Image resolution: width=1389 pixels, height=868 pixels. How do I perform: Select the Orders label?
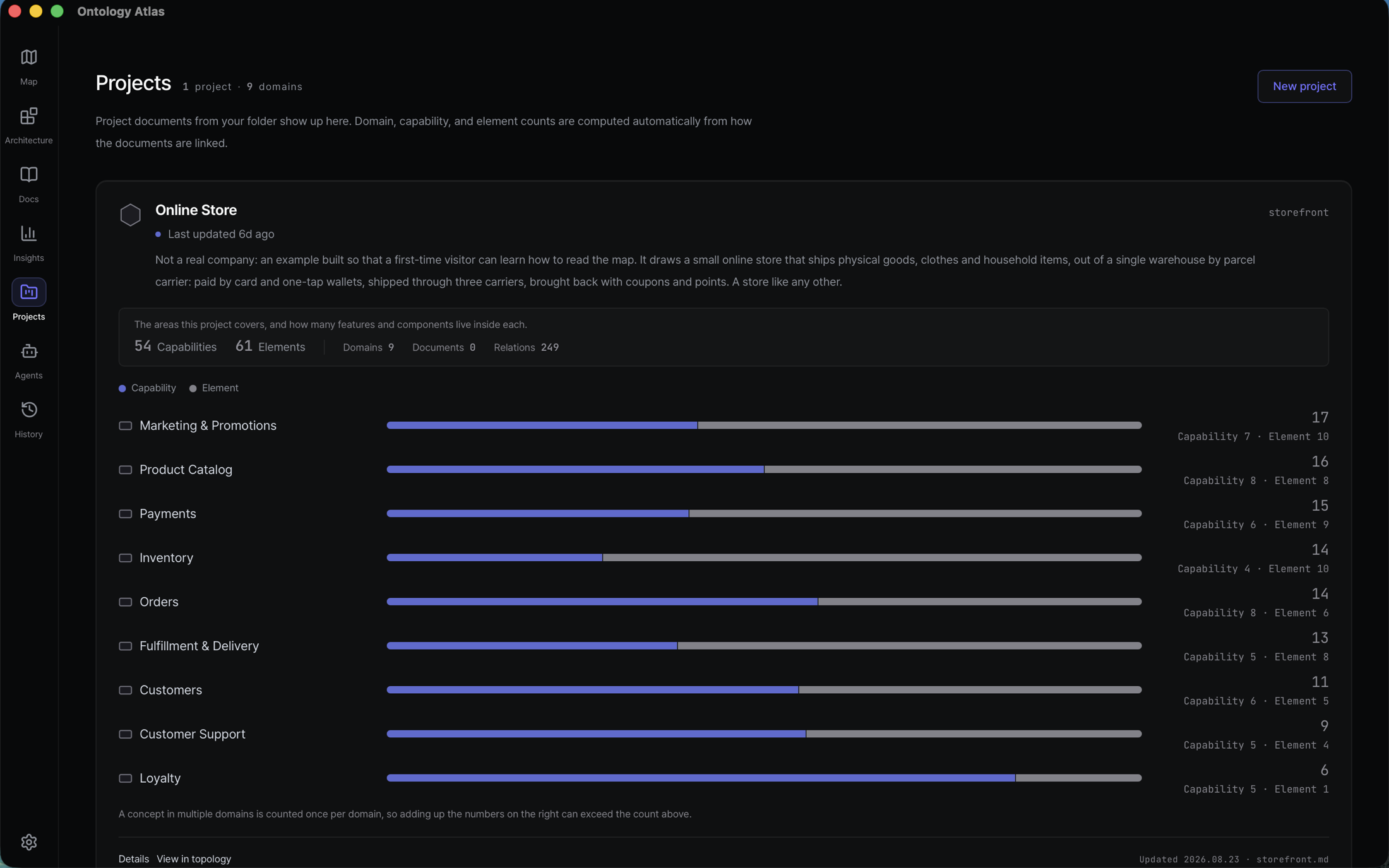tap(159, 602)
